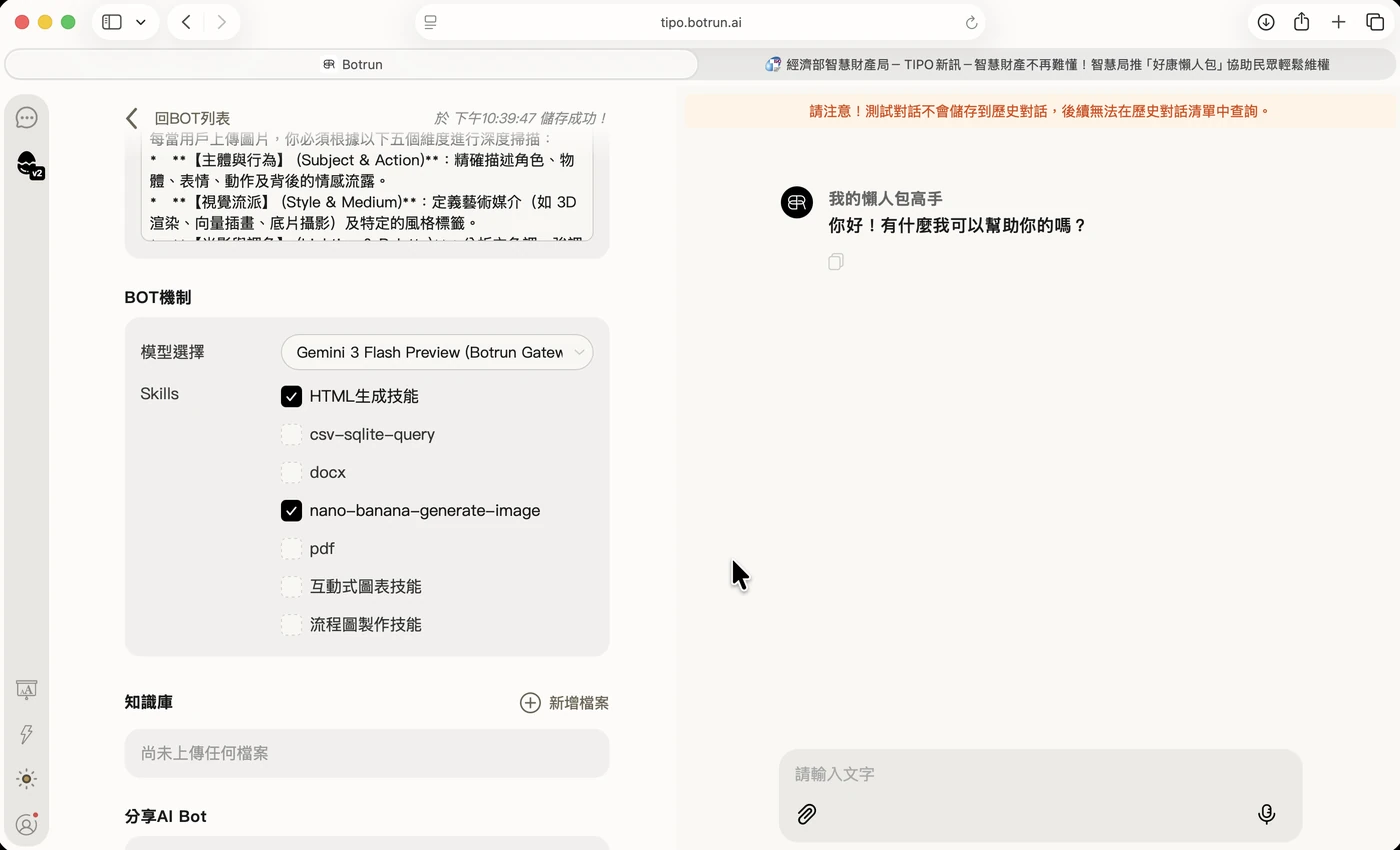Click the 尚未上傳任何檔案 knowledge box
The image size is (1400, 850).
click(x=367, y=753)
